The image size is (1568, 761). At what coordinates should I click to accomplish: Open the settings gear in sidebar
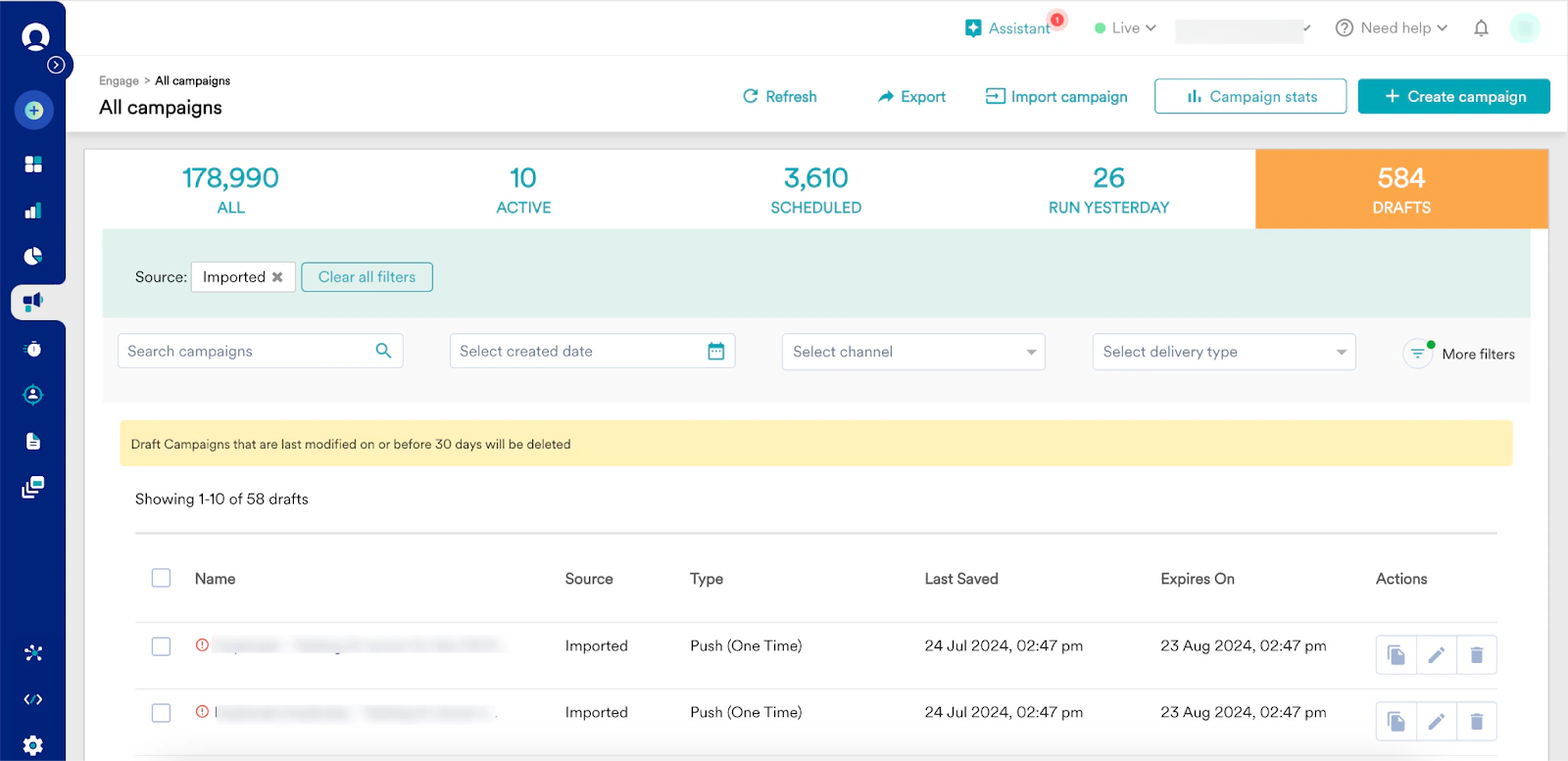click(x=33, y=745)
